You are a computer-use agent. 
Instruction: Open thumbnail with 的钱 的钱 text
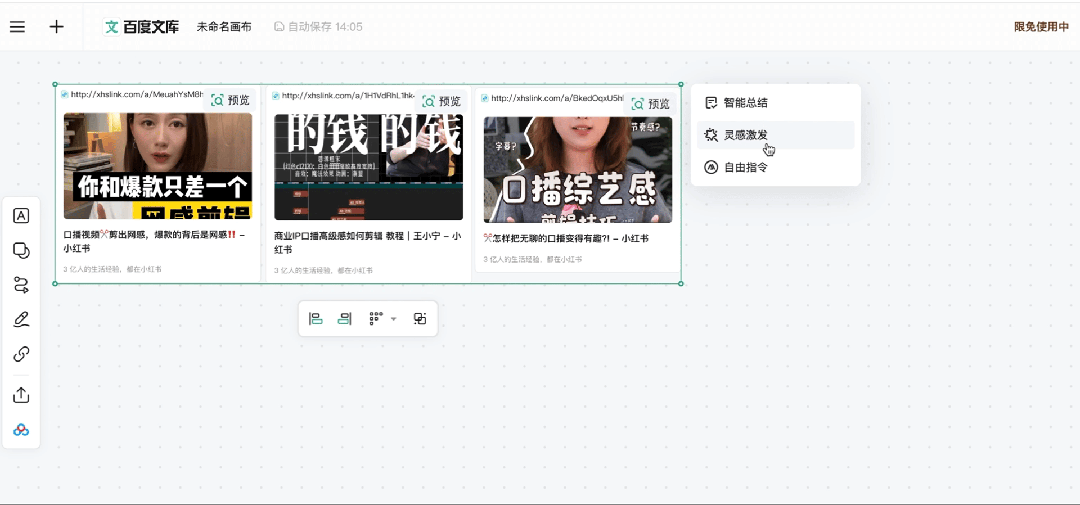coord(368,167)
